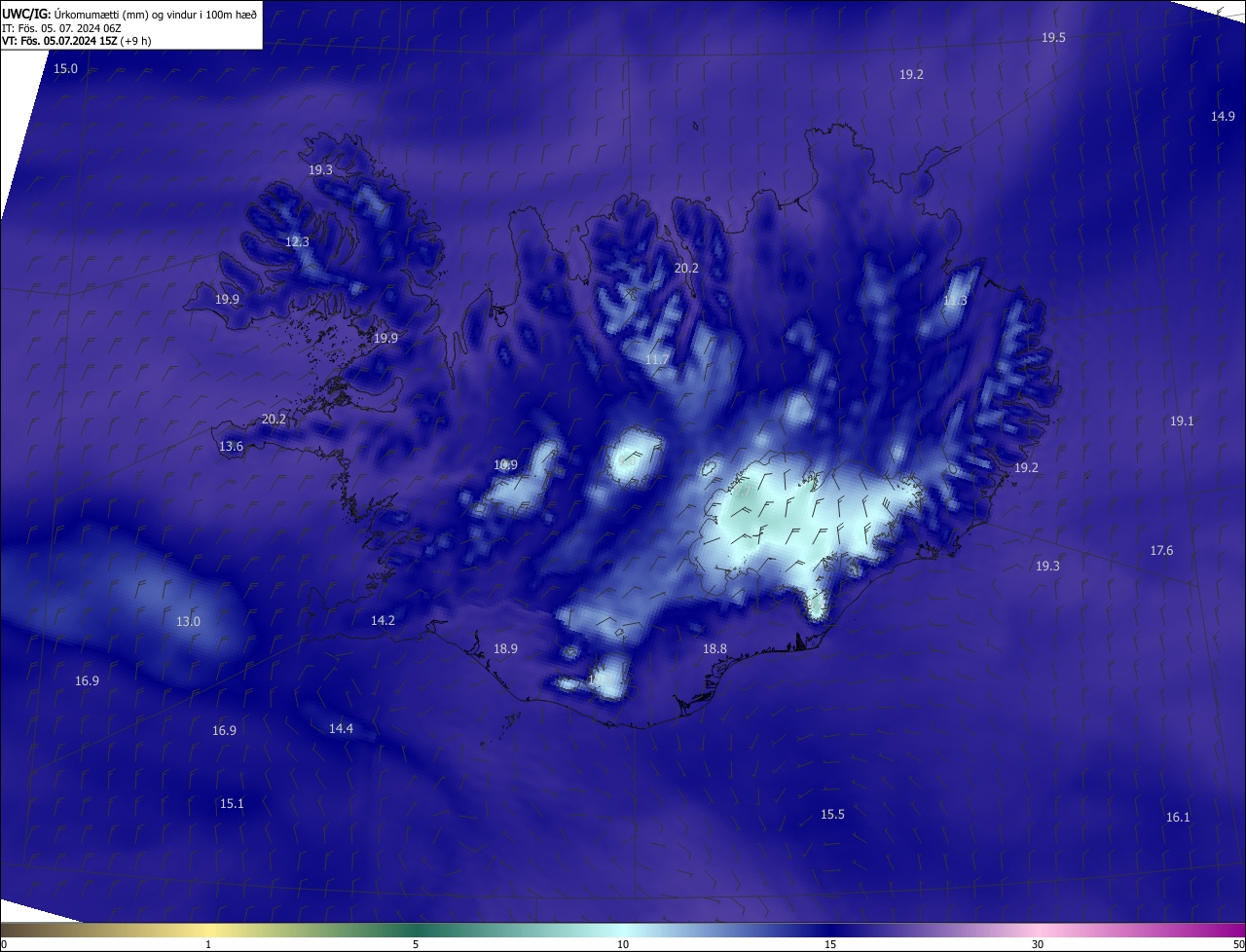Click the 12.3 value over the Westfjords
Image resolution: width=1246 pixels, height=952 pixels.
297,242
